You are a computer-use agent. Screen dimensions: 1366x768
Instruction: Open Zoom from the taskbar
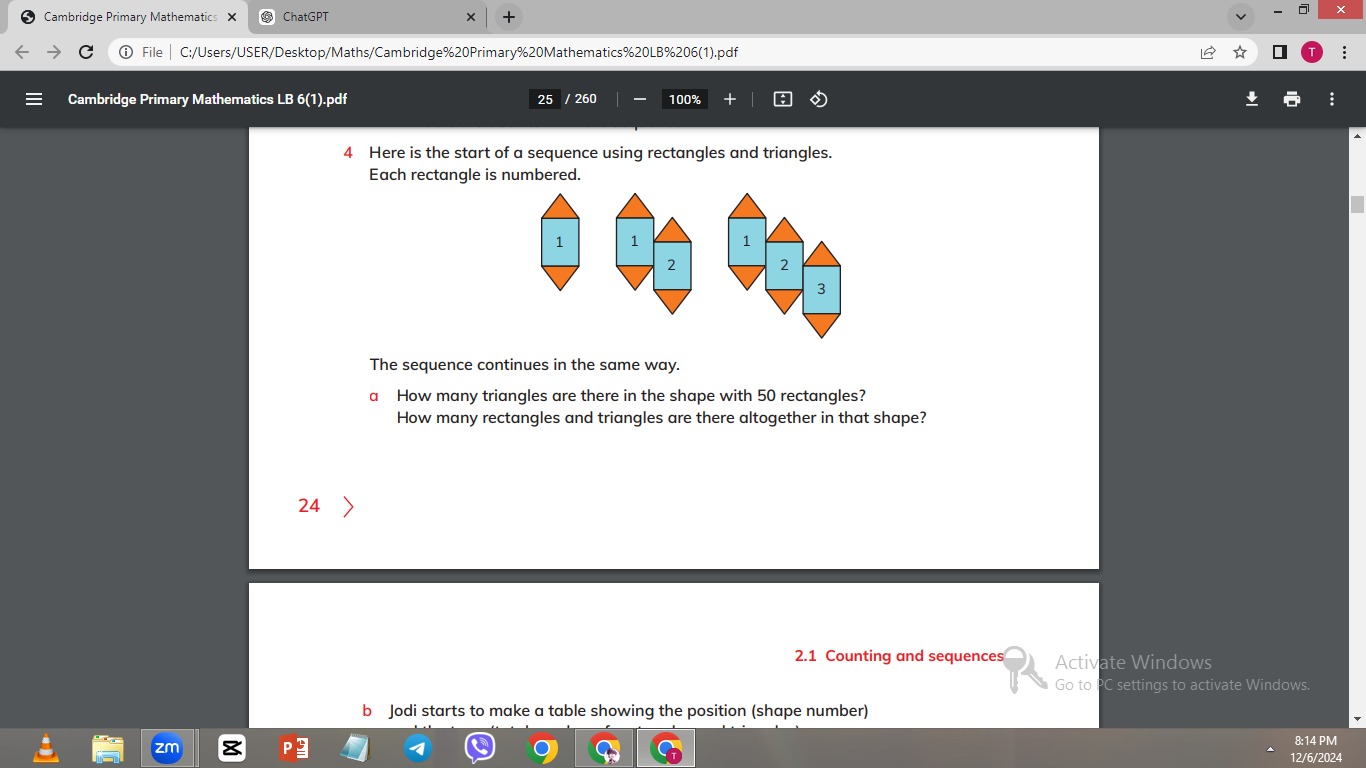(x=167, y=747)
